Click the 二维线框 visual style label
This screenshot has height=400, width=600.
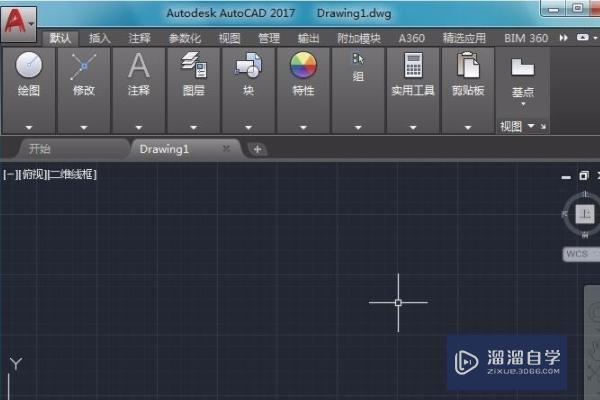pos(73,175)
